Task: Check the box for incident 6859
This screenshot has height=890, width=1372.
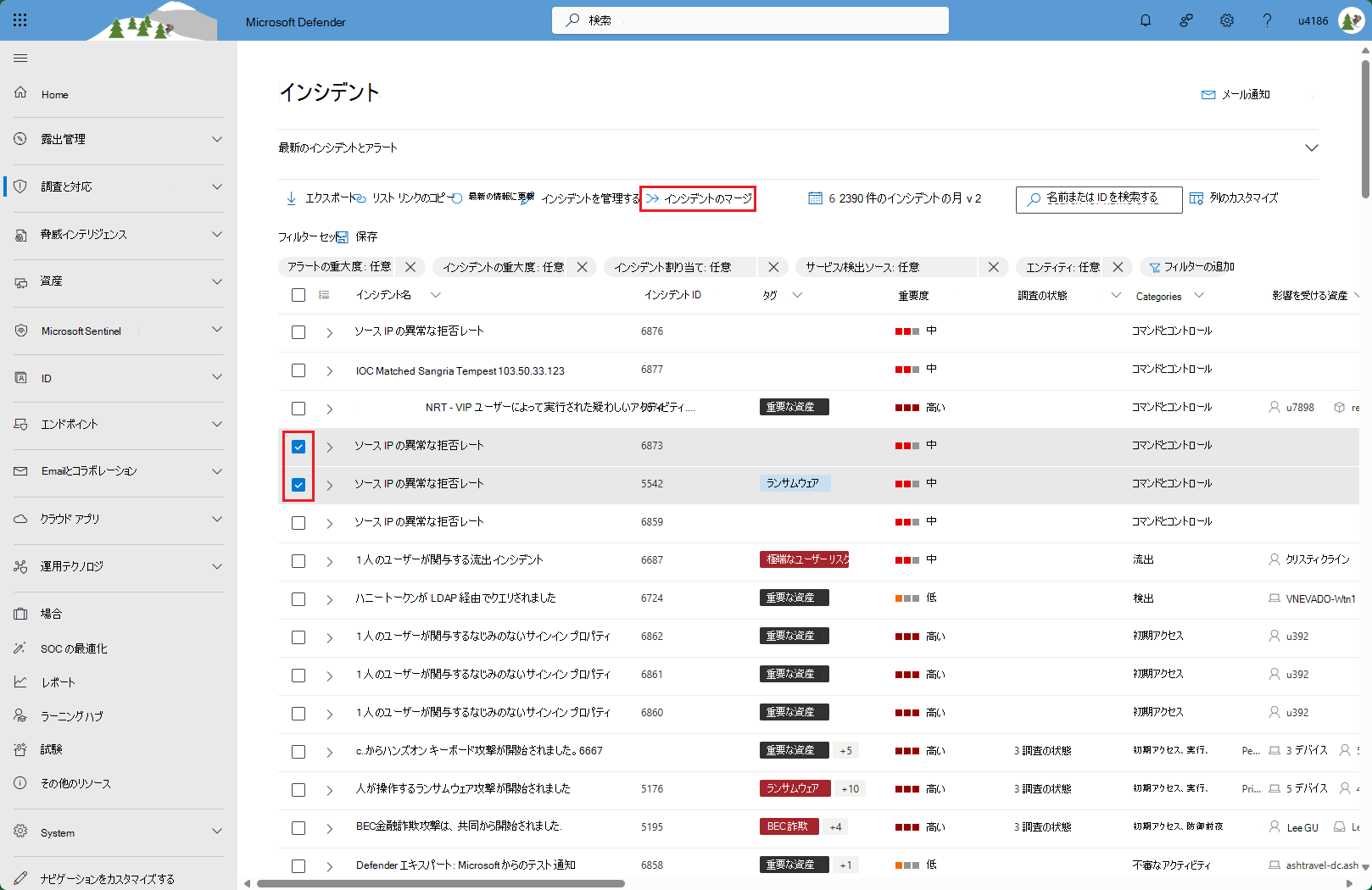Action: click(298, 523)
